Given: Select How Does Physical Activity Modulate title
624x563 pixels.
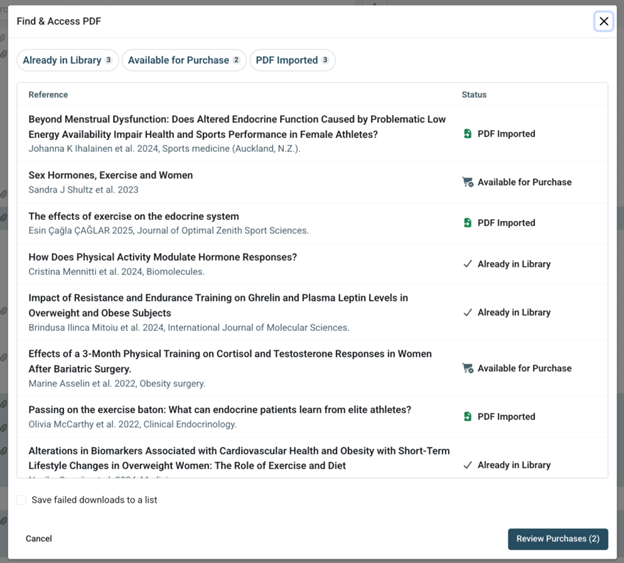Looking at the screenshot, I should (x=163, y=257).
